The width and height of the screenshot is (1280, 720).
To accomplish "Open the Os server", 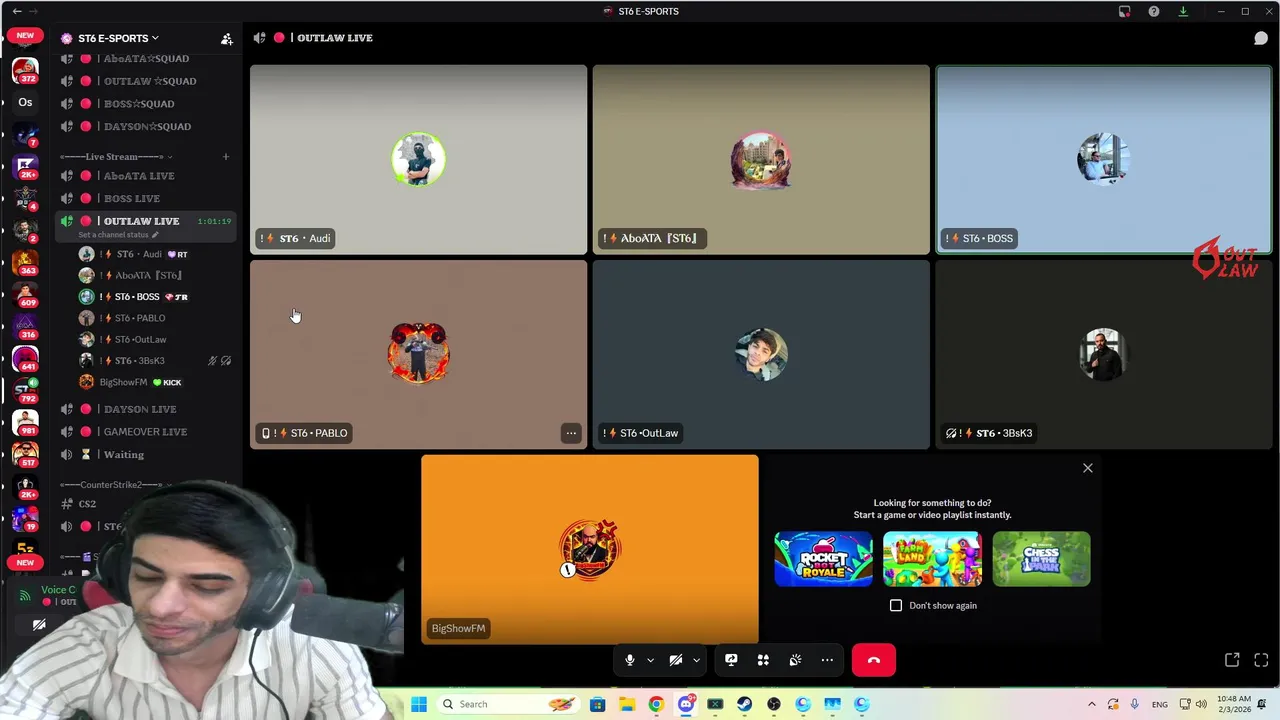I will tap(25, 102).
